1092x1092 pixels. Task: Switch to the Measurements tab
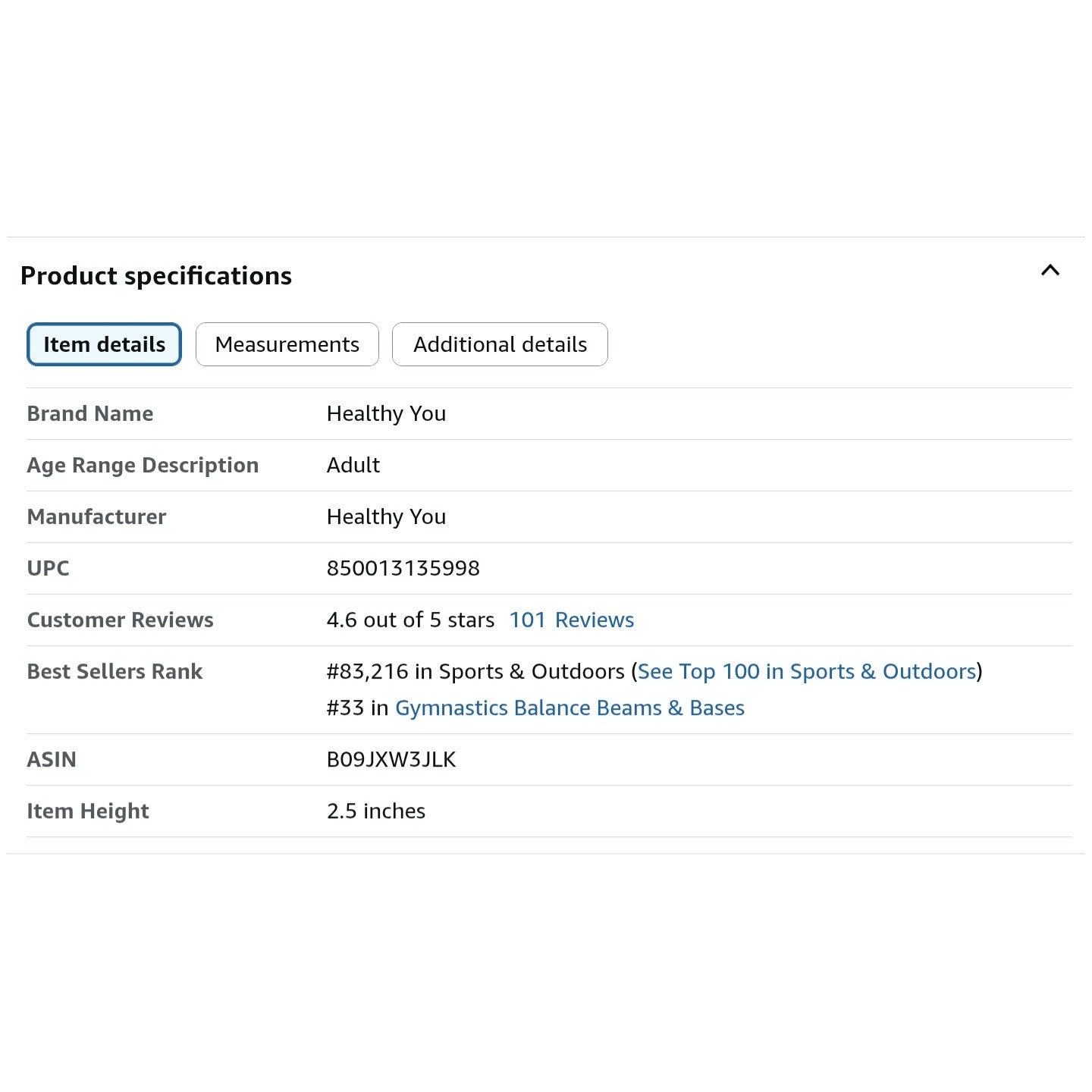287,344
